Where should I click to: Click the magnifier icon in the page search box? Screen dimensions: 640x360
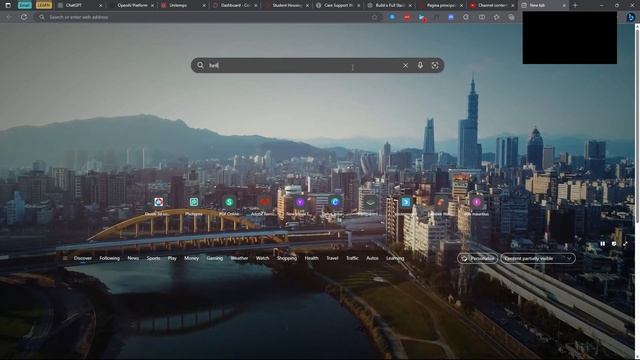click(x=200, y=65)
